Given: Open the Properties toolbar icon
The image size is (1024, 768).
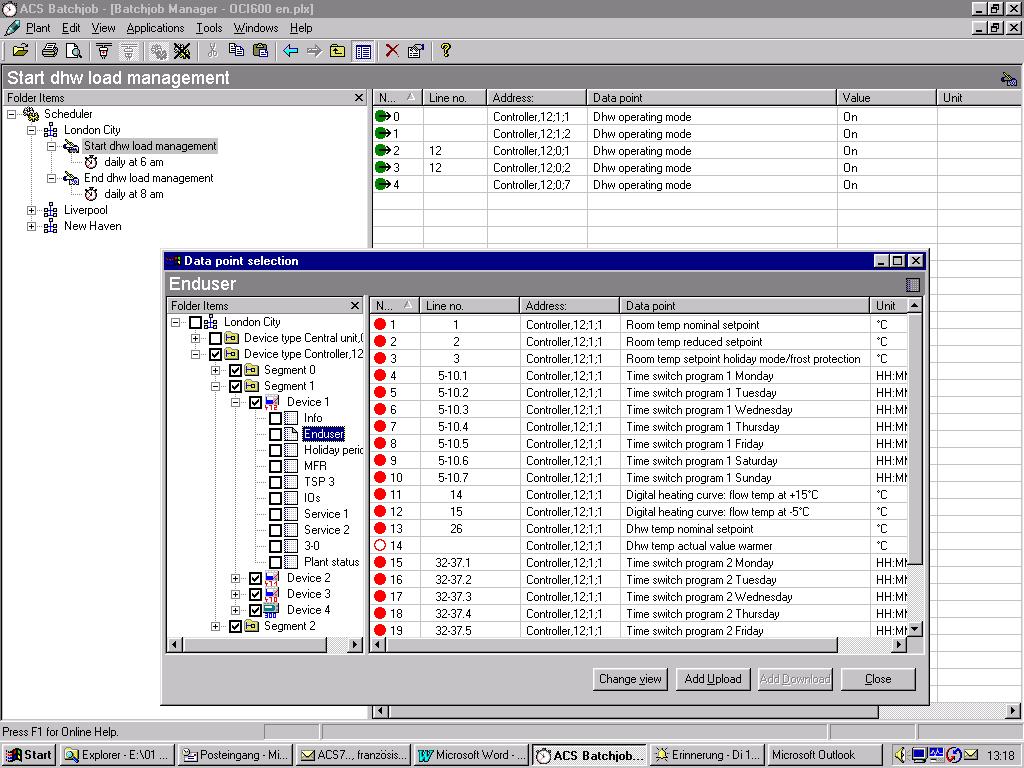Looking at the screenshot, I should click(415, 50).
